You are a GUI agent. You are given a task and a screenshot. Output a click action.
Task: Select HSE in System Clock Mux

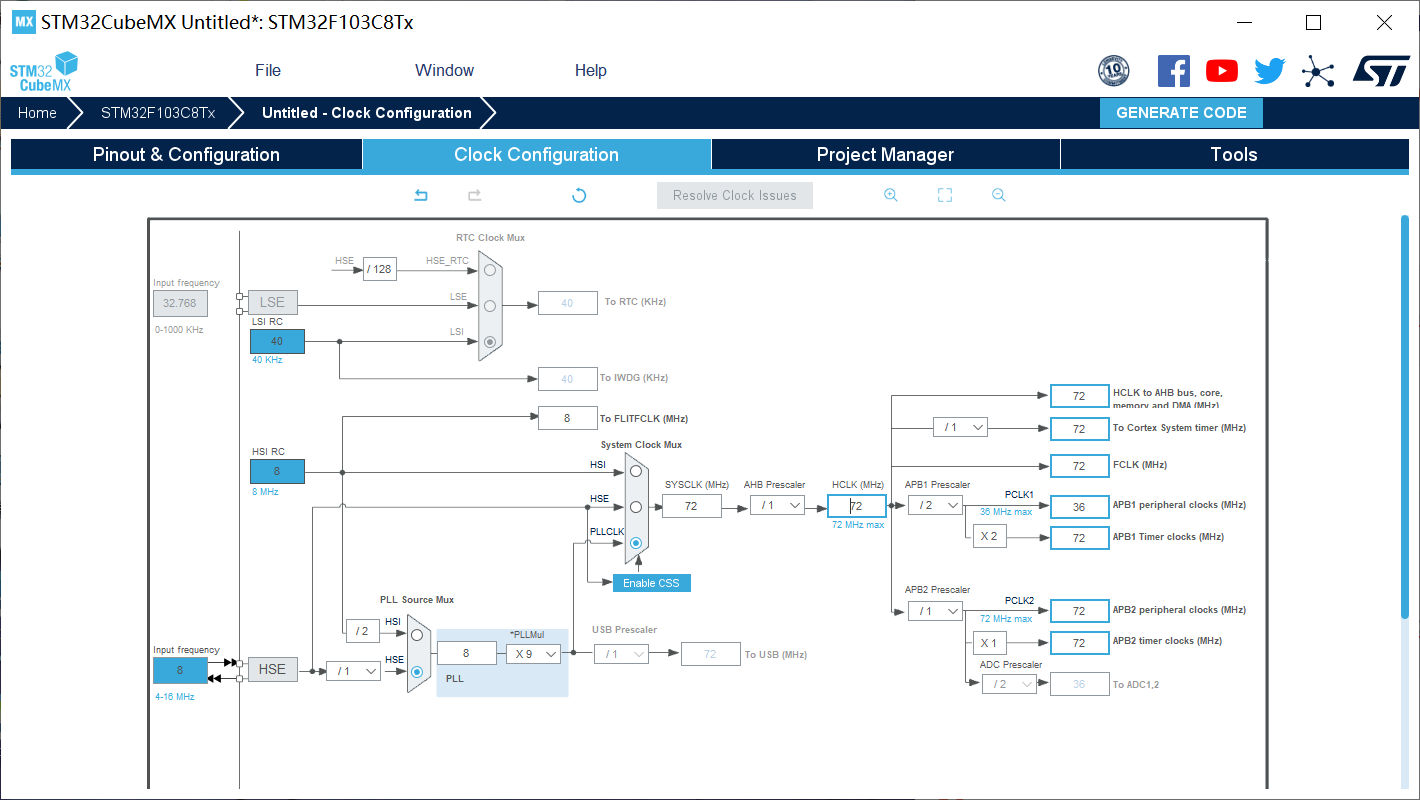click(x=636, y=507)
